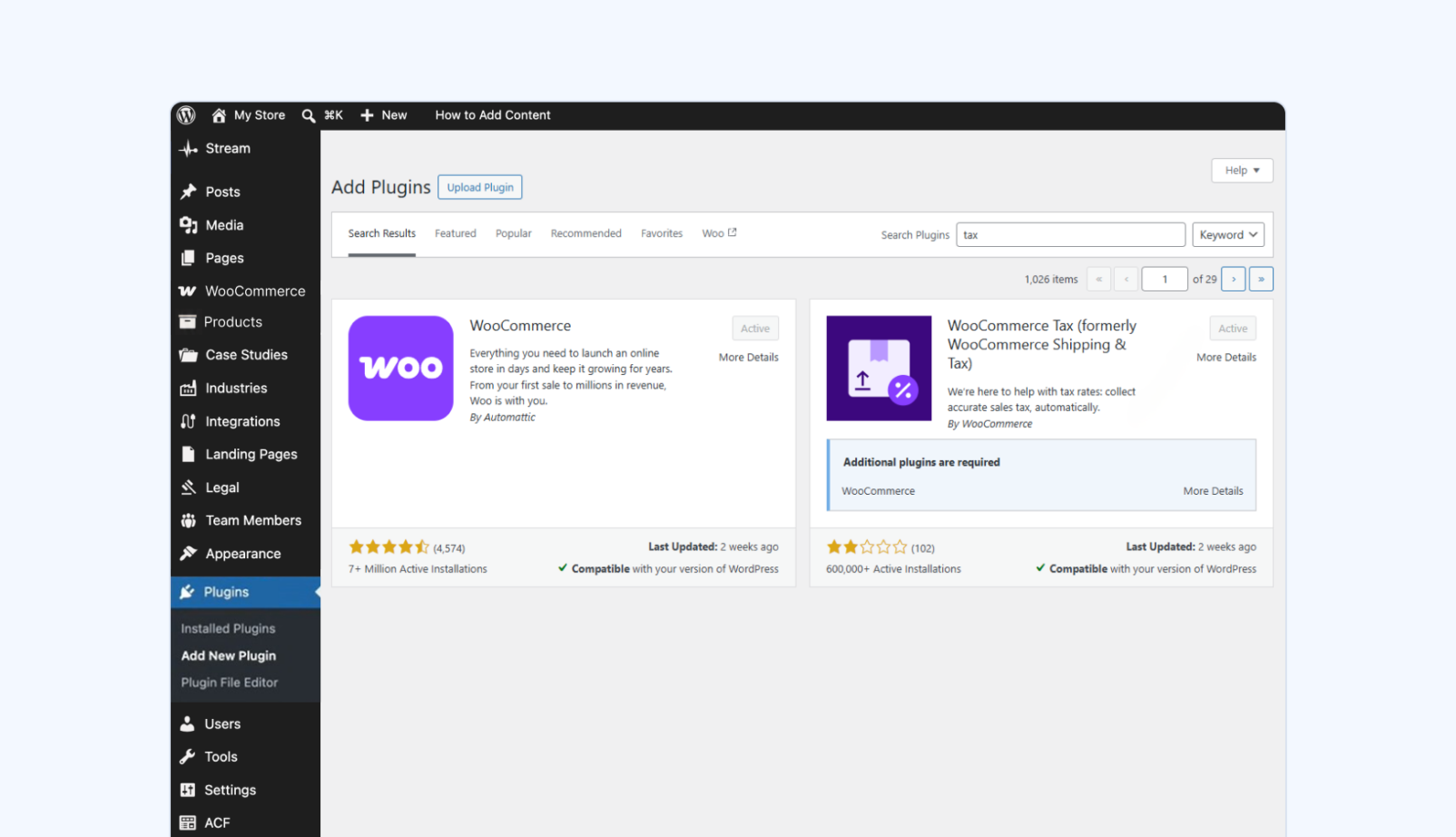Screen dimensions: 1456x837
Task: Click the Woo tab external link icon
Action: click(x=733, y=232)
